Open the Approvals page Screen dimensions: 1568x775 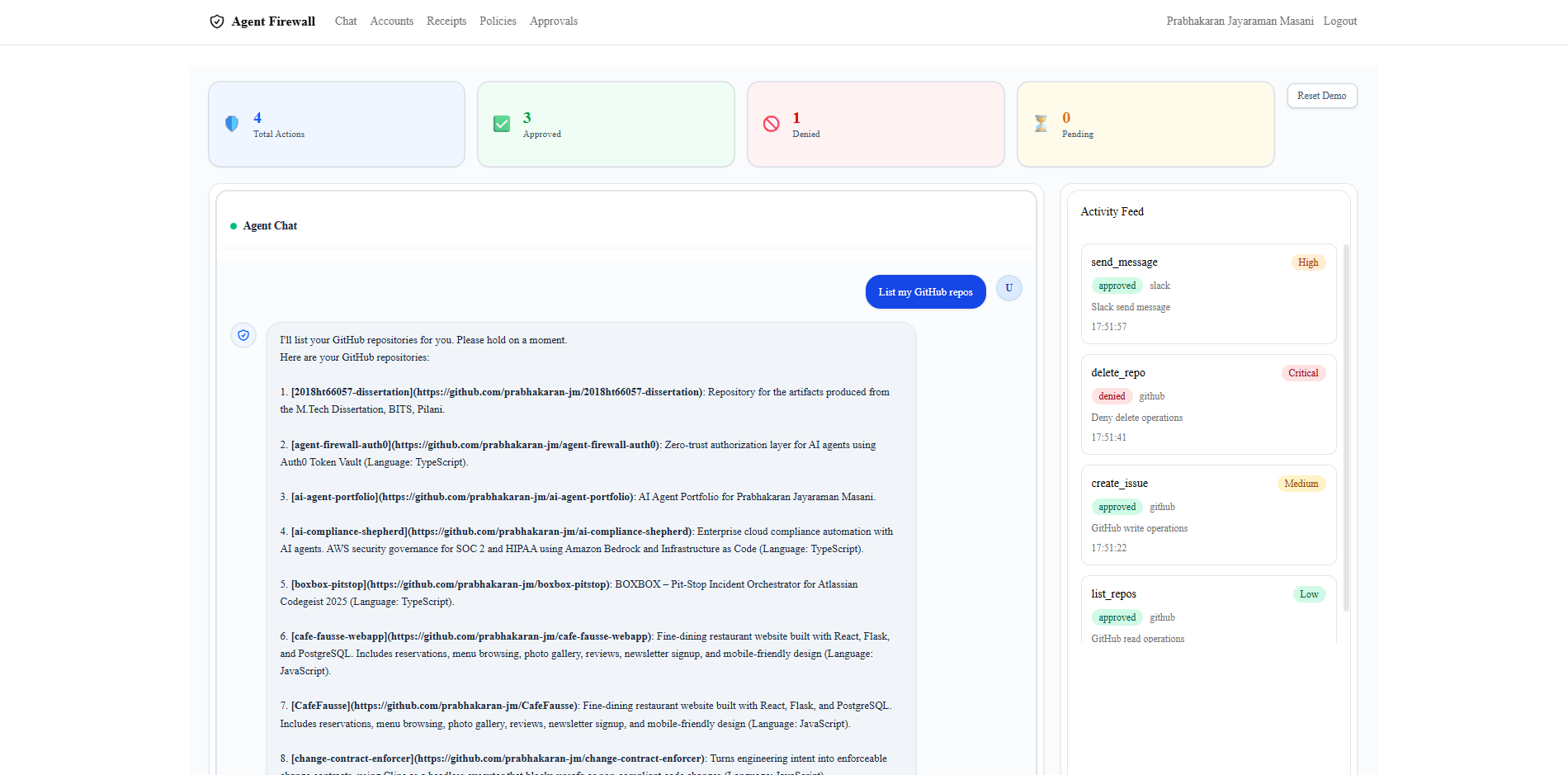click(x=554, y=21)
